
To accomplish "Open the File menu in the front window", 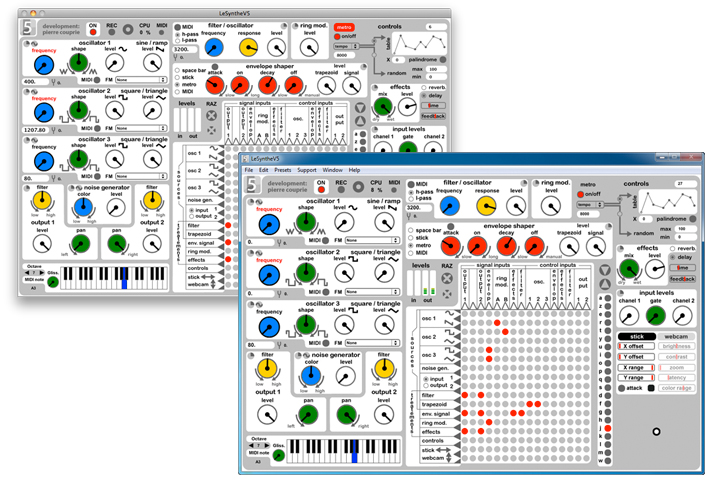I will [248, 170].
